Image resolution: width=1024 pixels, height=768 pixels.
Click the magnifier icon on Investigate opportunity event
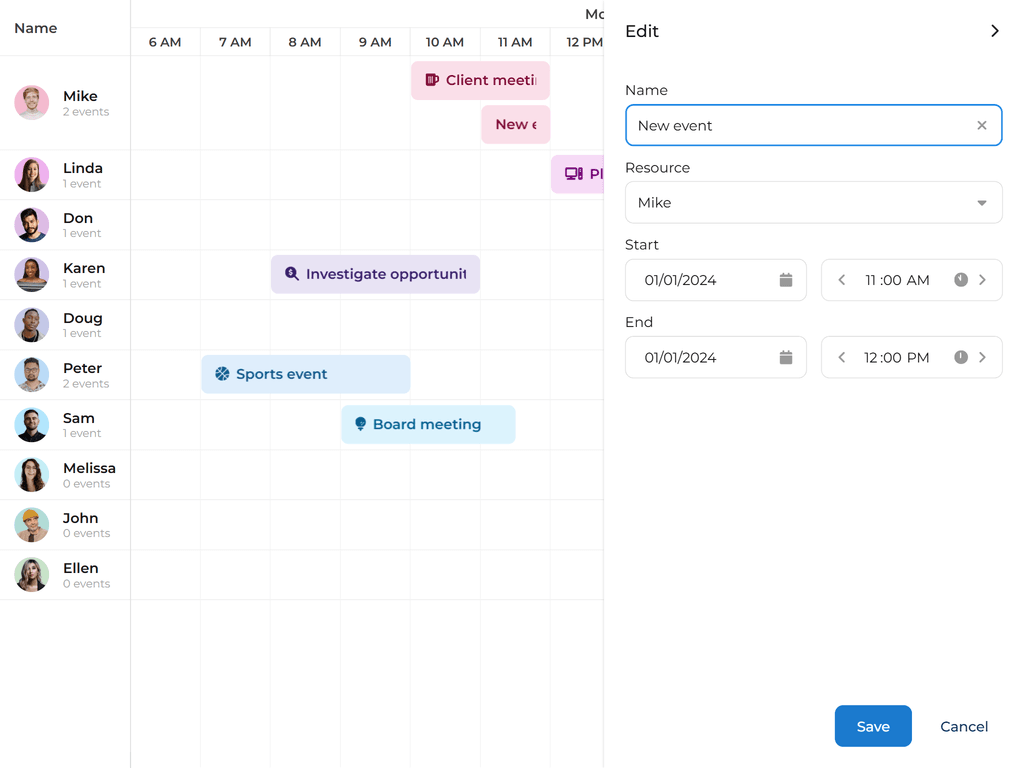tap(290, 273)
